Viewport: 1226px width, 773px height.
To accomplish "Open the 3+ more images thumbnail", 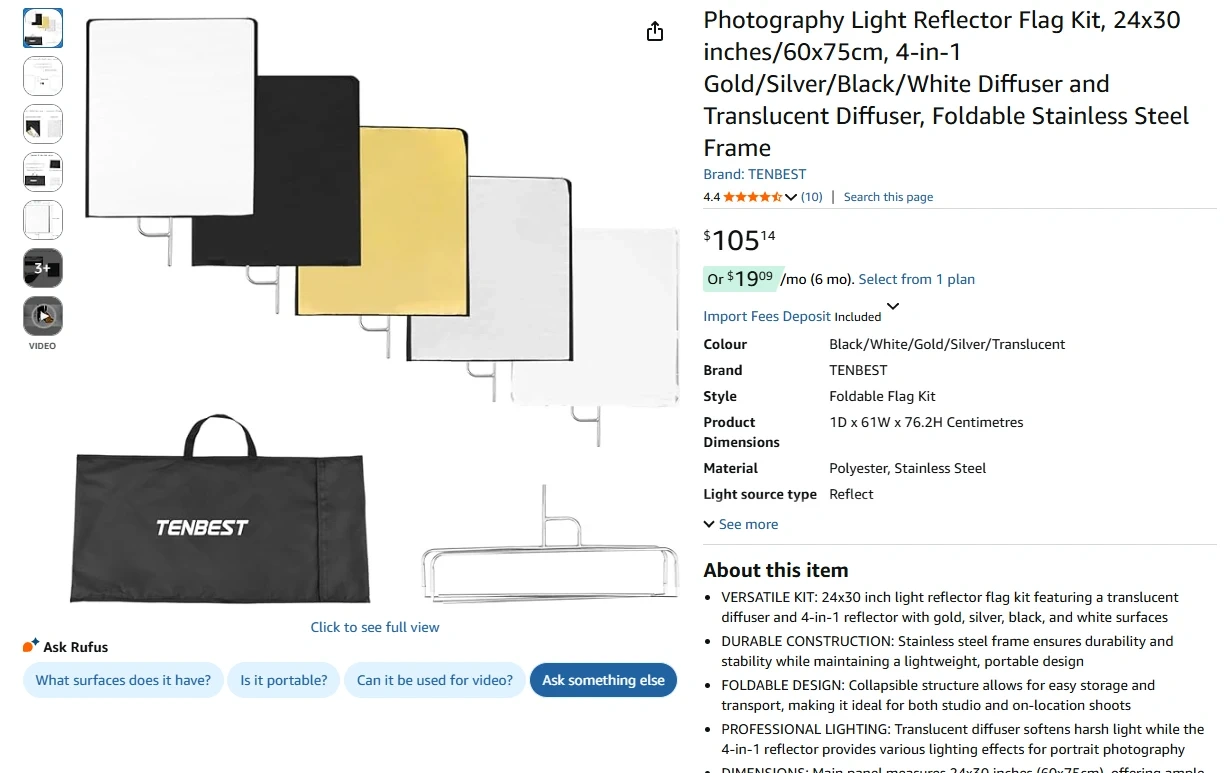I will [43, 268].
